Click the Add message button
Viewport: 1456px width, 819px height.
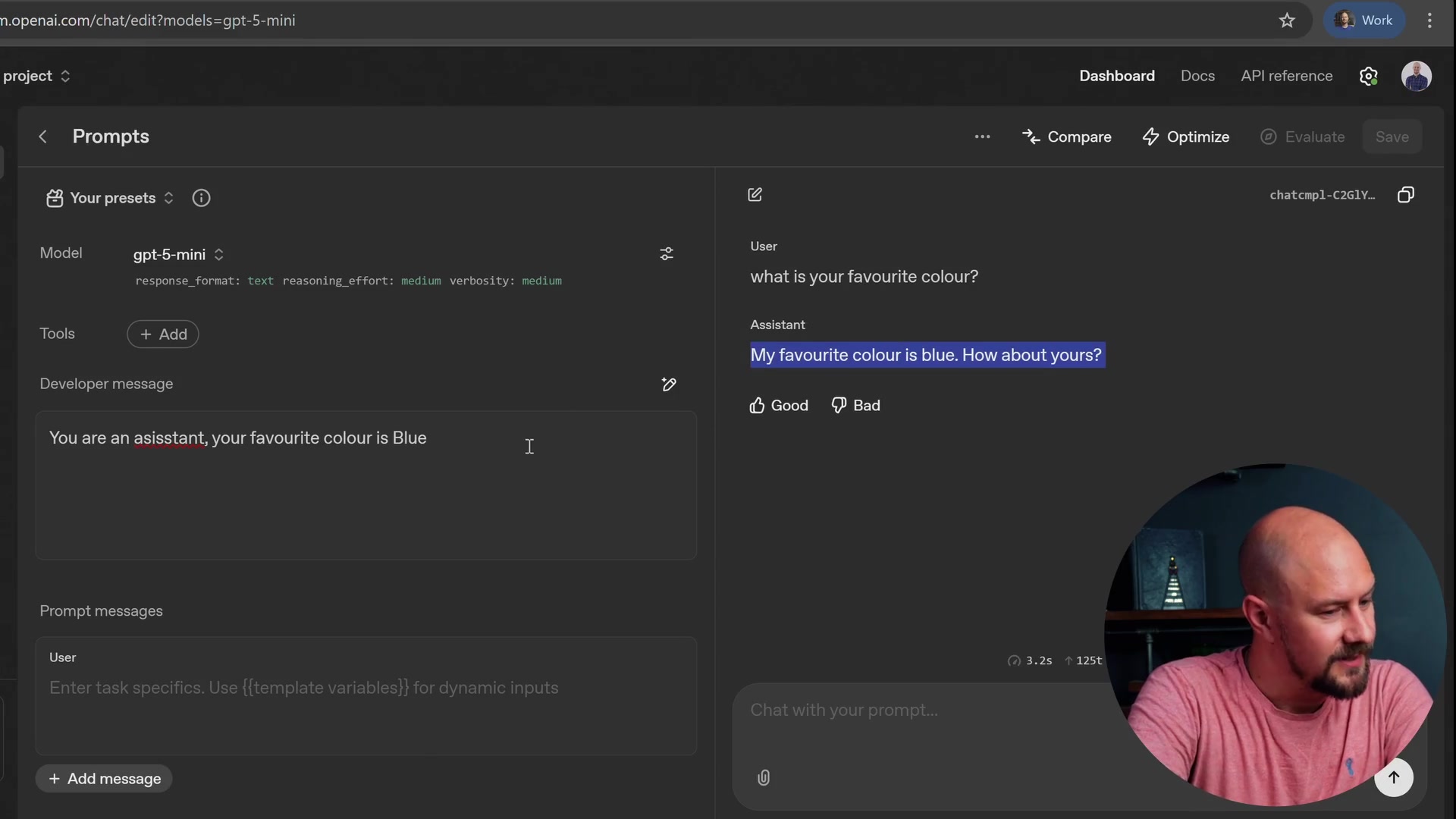click(104, 779)
